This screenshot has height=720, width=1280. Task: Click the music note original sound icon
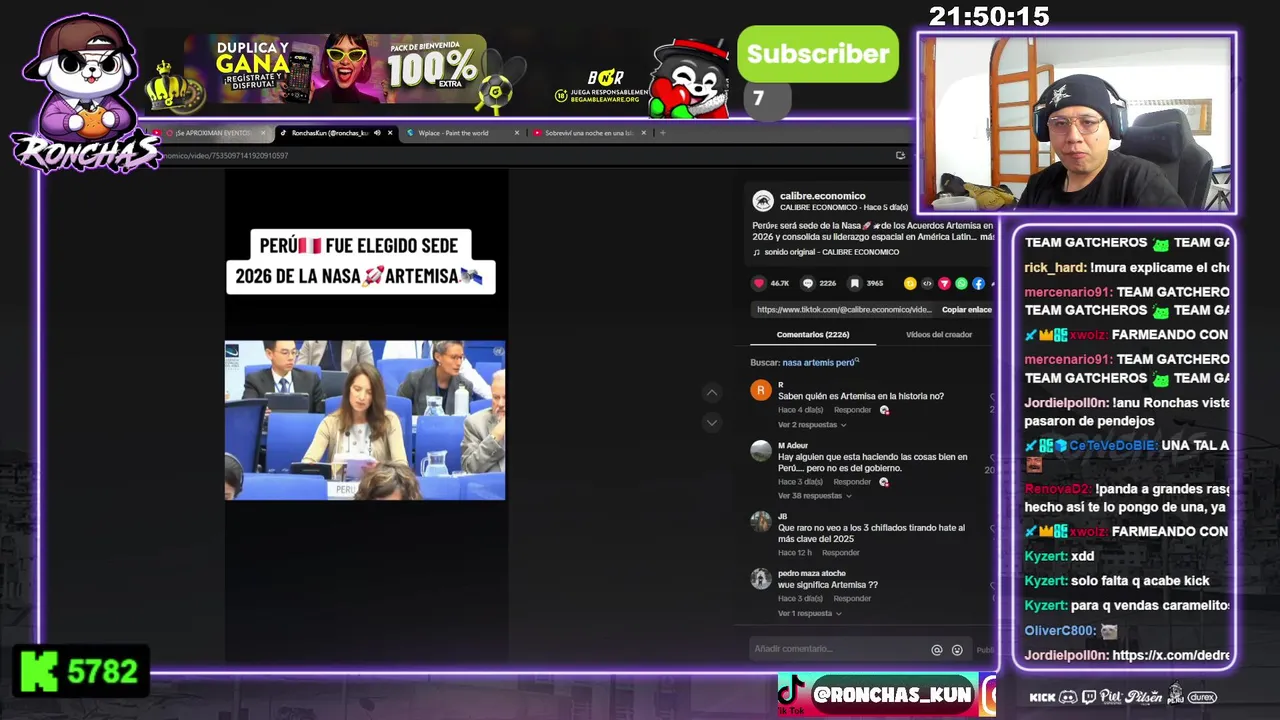click(757, 252)
